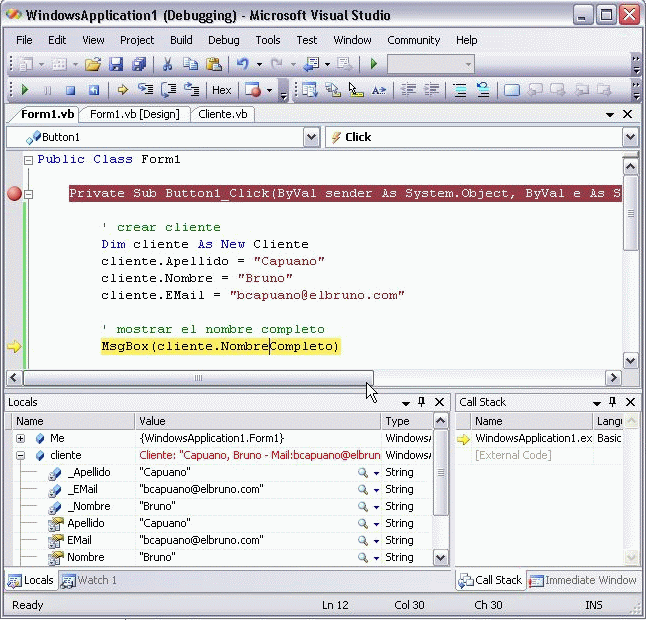Open the File menu
The image size is (646, 620).
(24, 40)
